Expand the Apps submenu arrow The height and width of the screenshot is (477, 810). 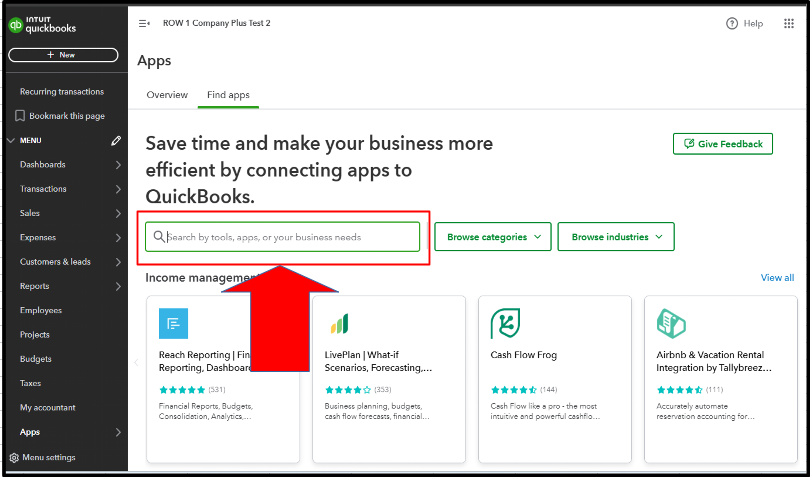point(118,432)
